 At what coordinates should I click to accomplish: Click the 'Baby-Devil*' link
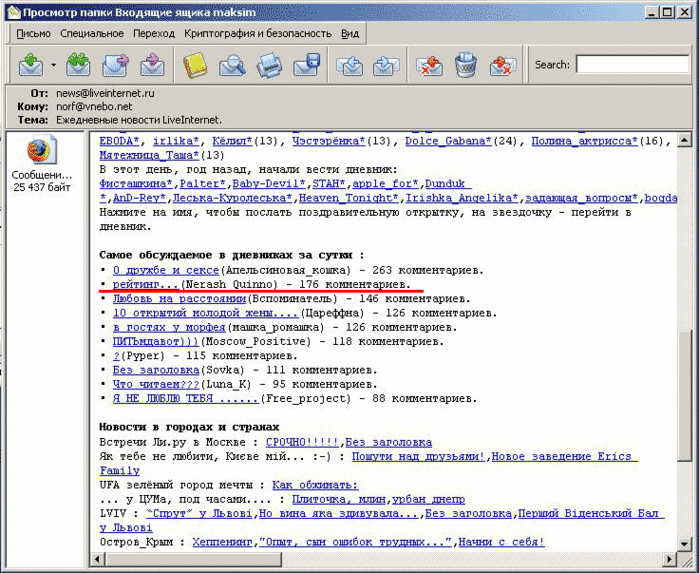pyautogui.click(x=269, y=184)
